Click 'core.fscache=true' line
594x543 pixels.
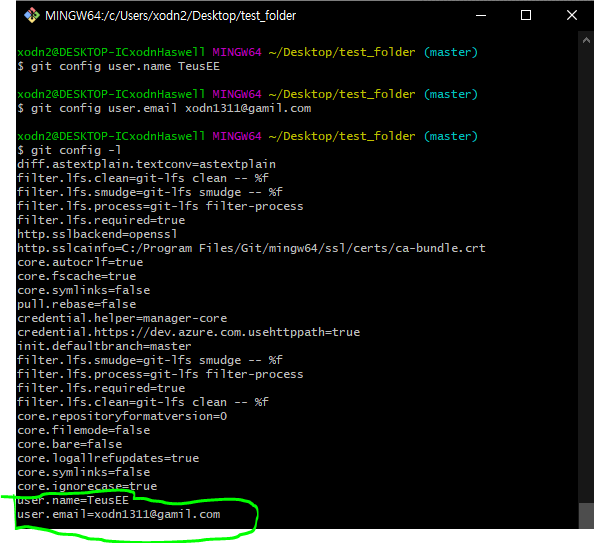click(x=77, y=276)
